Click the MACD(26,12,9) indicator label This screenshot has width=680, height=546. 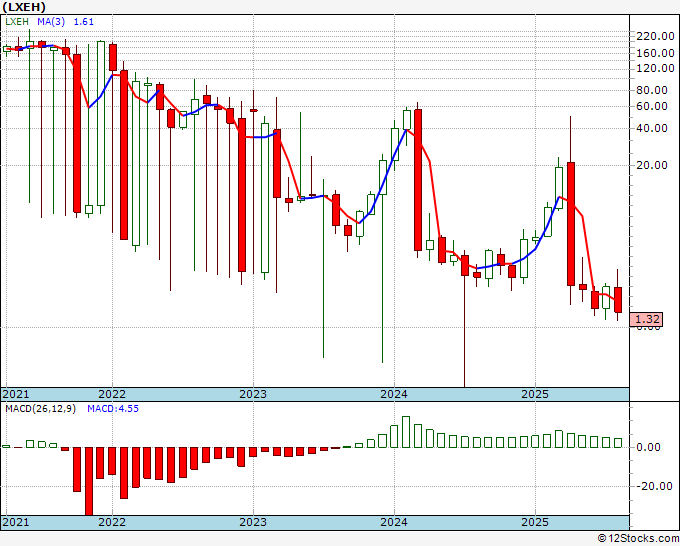pos(40,409)
